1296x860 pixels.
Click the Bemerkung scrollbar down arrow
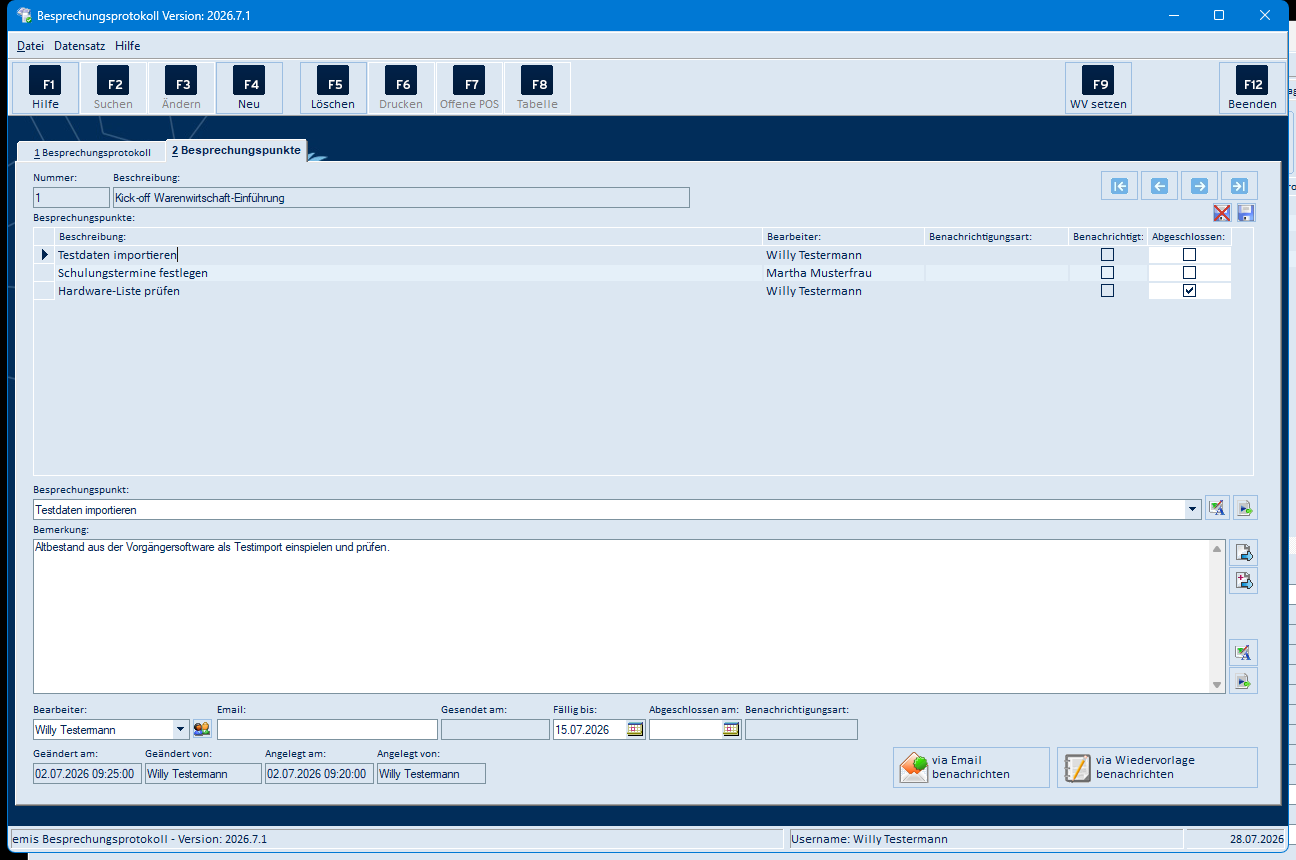1217,685
